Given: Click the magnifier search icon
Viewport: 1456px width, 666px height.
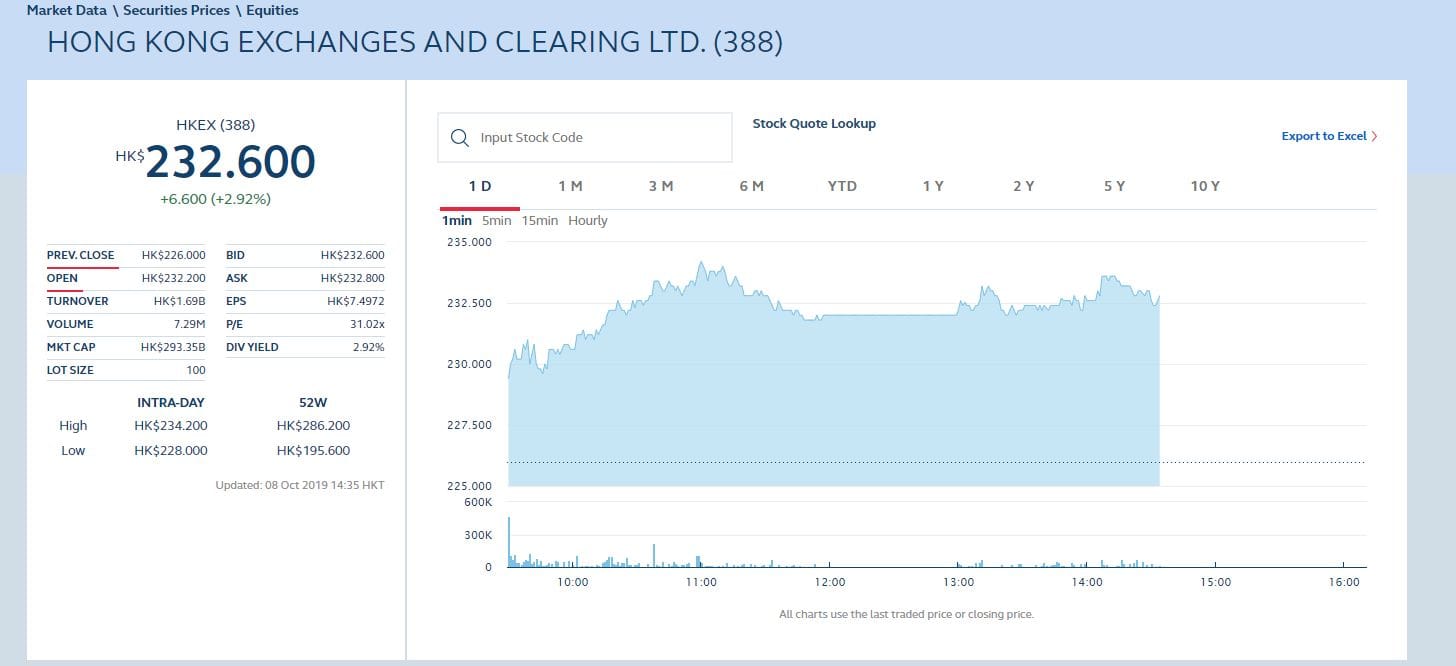Looking at the screenshot, I should coord(460,138).
